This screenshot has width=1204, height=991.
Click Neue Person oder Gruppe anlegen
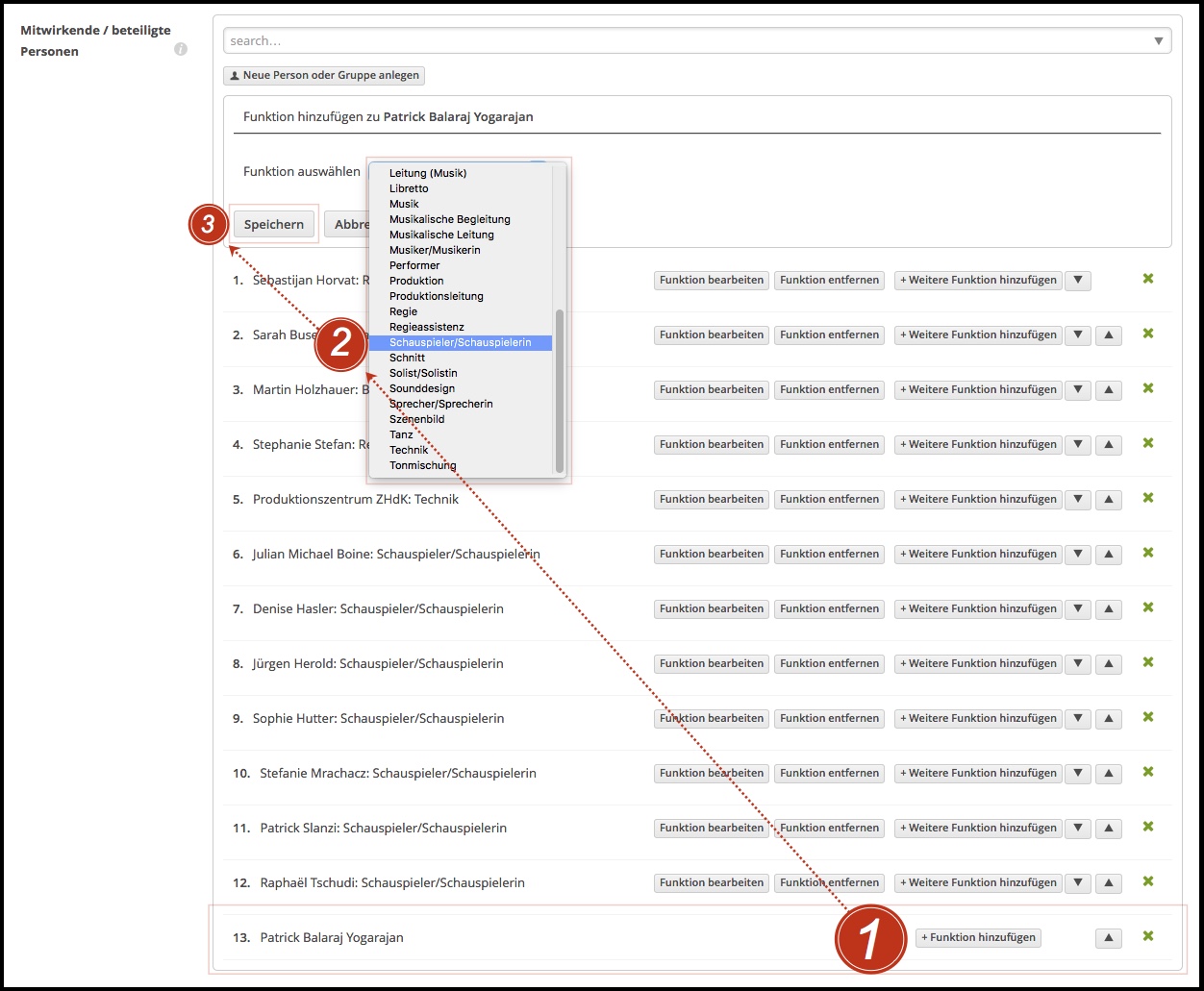[x=323, y=76]
